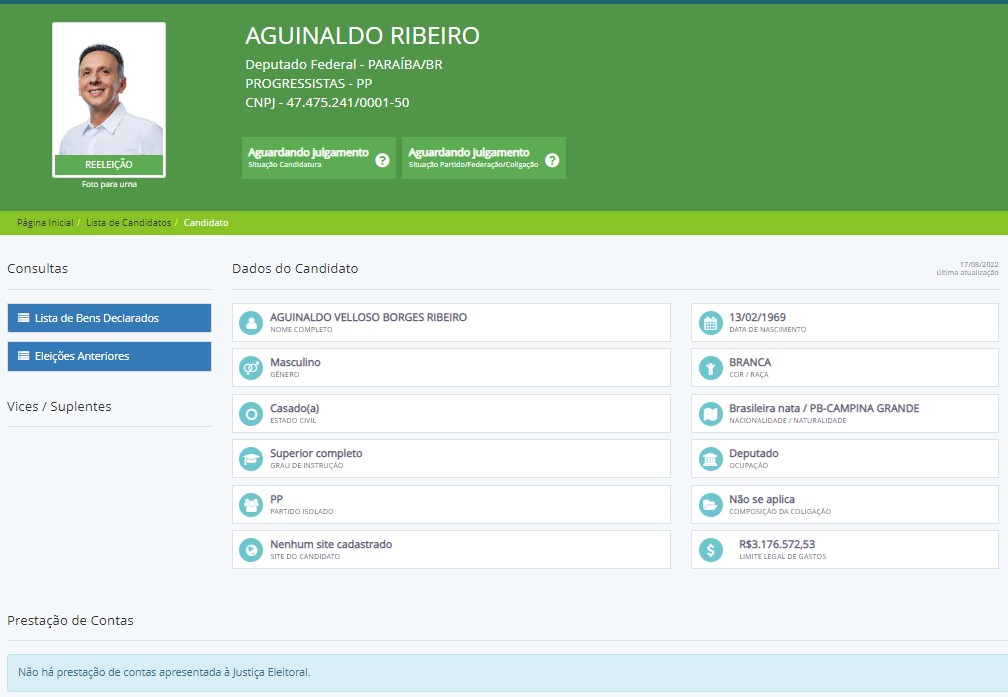Click the graduation cap icon for Grau de Instrução
Image resolution: width=1008 pixels, height=697 pixels.
click(251, 459)
